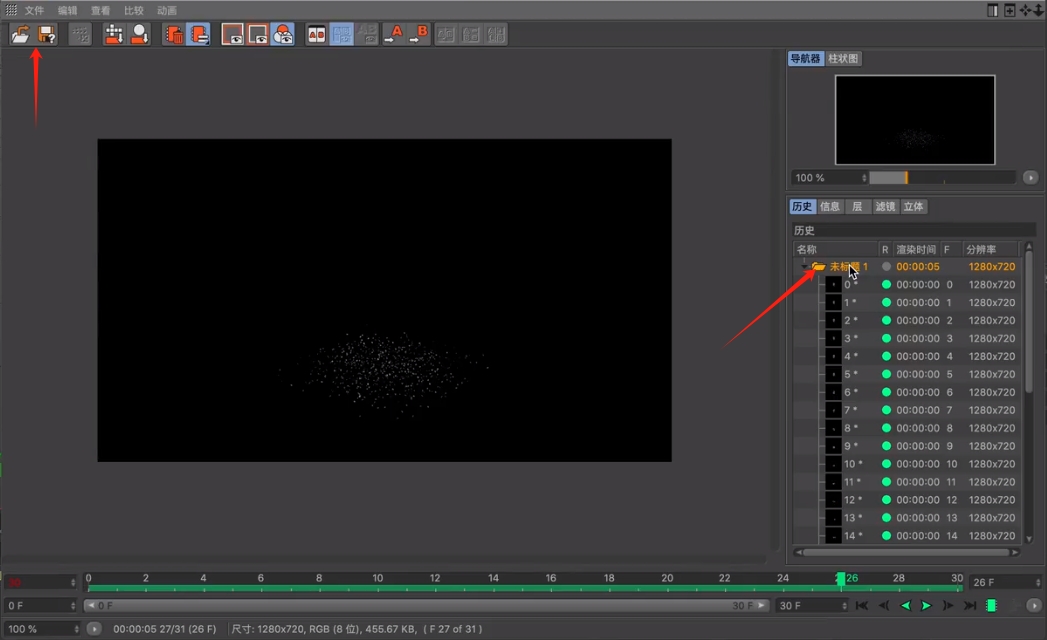Open the 比较 menu
The width and height of the screenshot is (1047, 640).
point(134,9)
